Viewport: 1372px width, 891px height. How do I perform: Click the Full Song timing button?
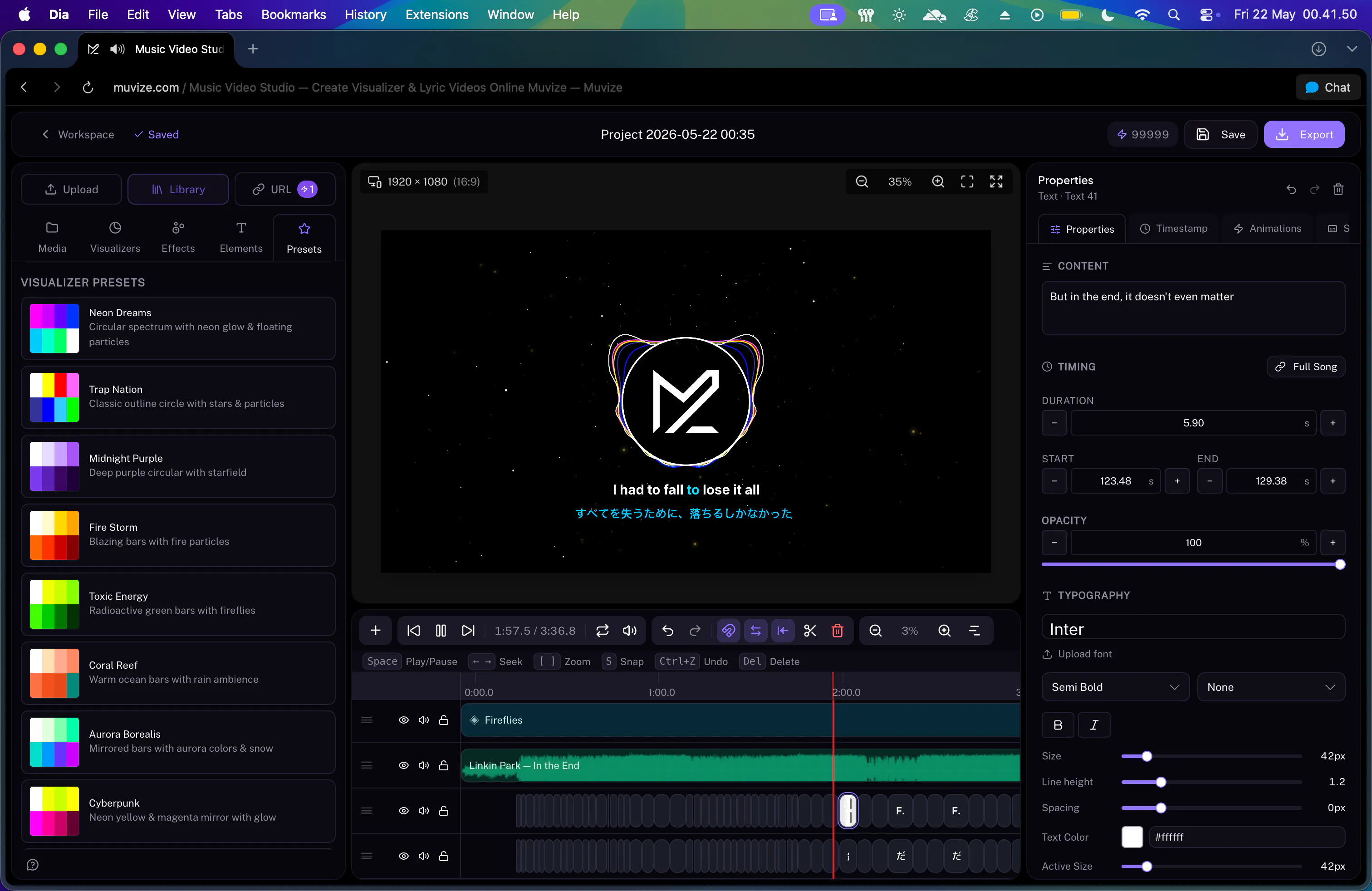pyautogui.click(x=1305, y=367)
